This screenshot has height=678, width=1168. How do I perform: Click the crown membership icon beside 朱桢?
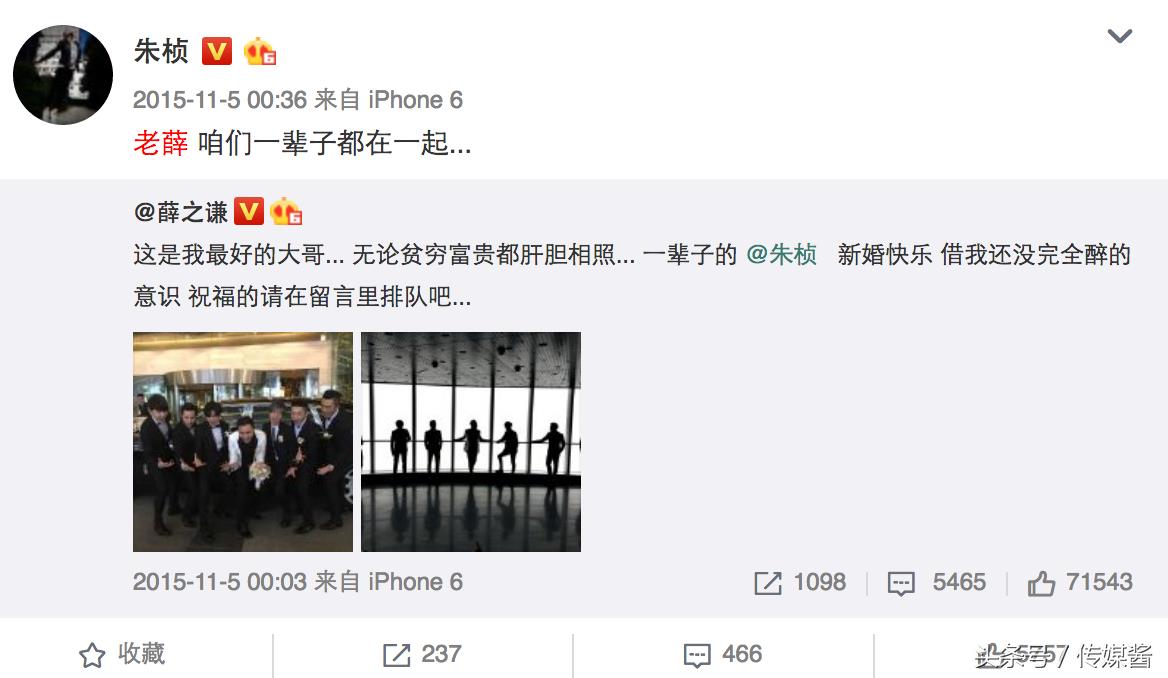click(259, 51)
